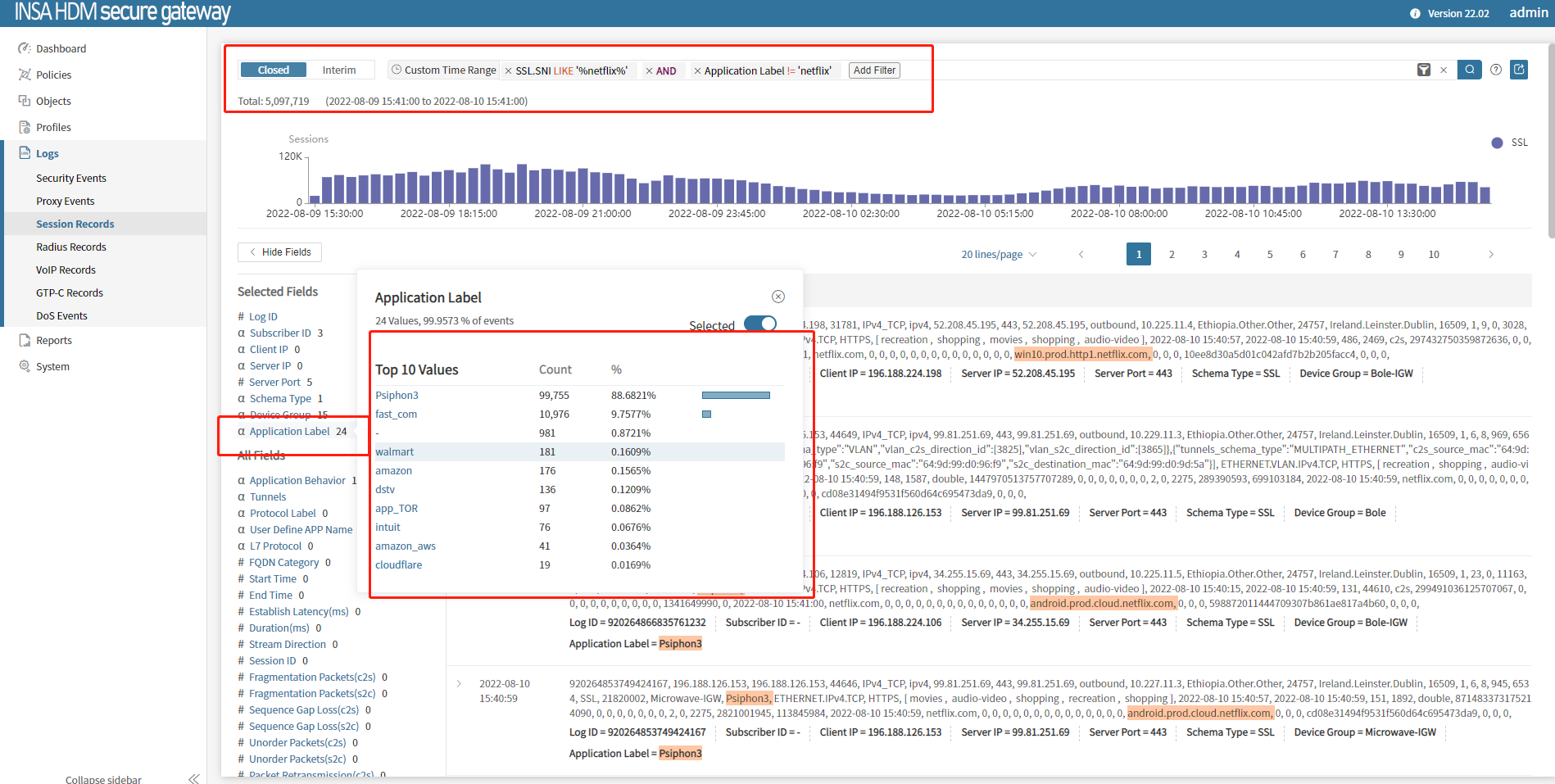
Task: Toggle the Selected switch off
Action: pyautogui.click(x=760, y=324)
